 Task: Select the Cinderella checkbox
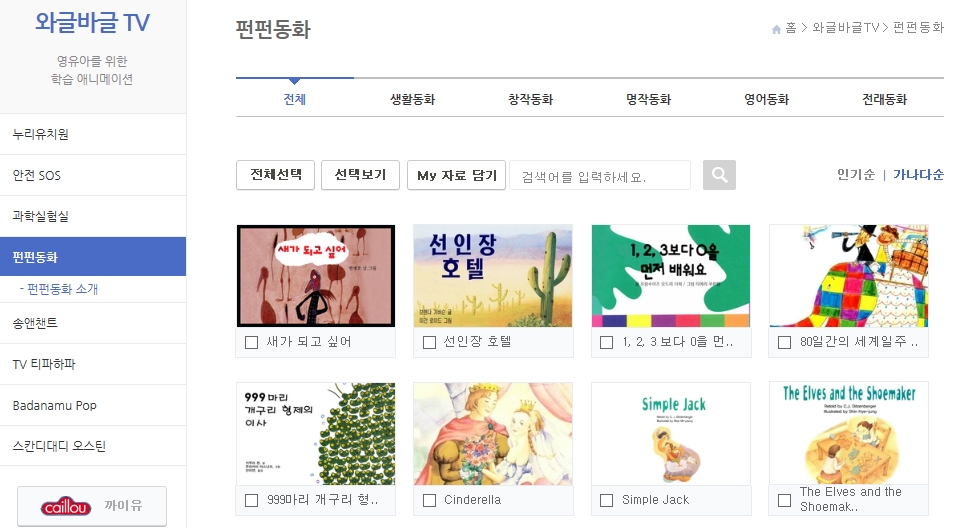pos(429,500)
